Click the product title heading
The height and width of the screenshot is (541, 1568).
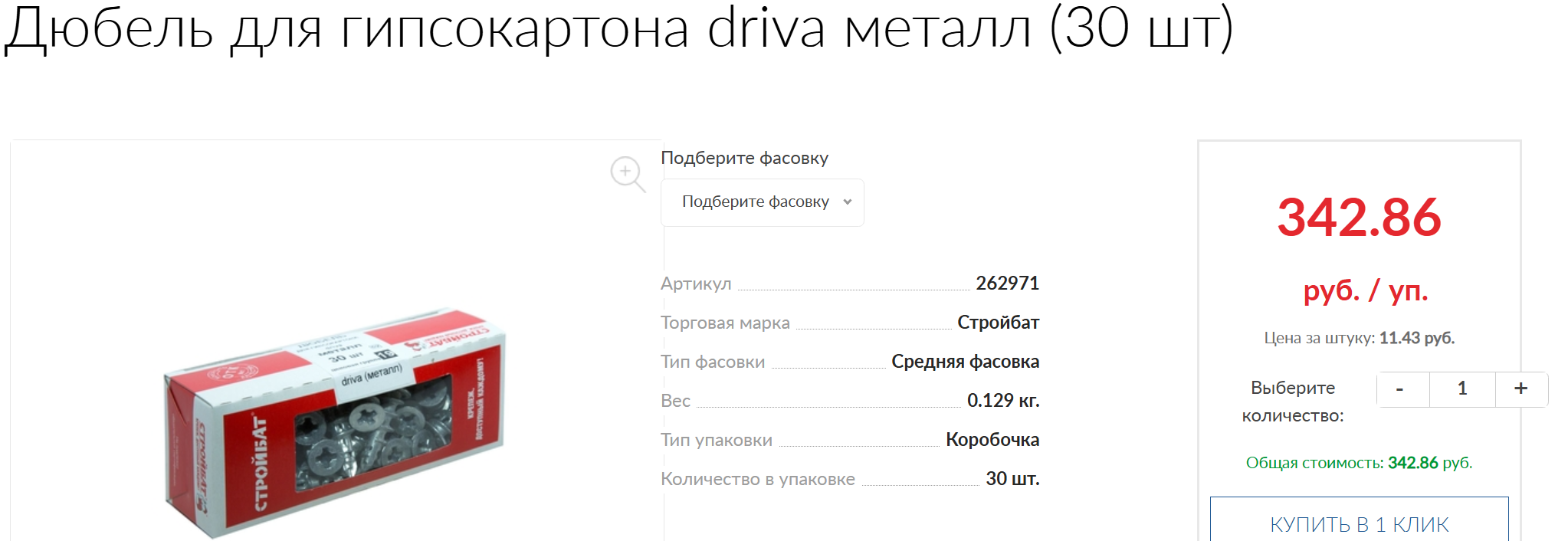[x=618, y=29]
